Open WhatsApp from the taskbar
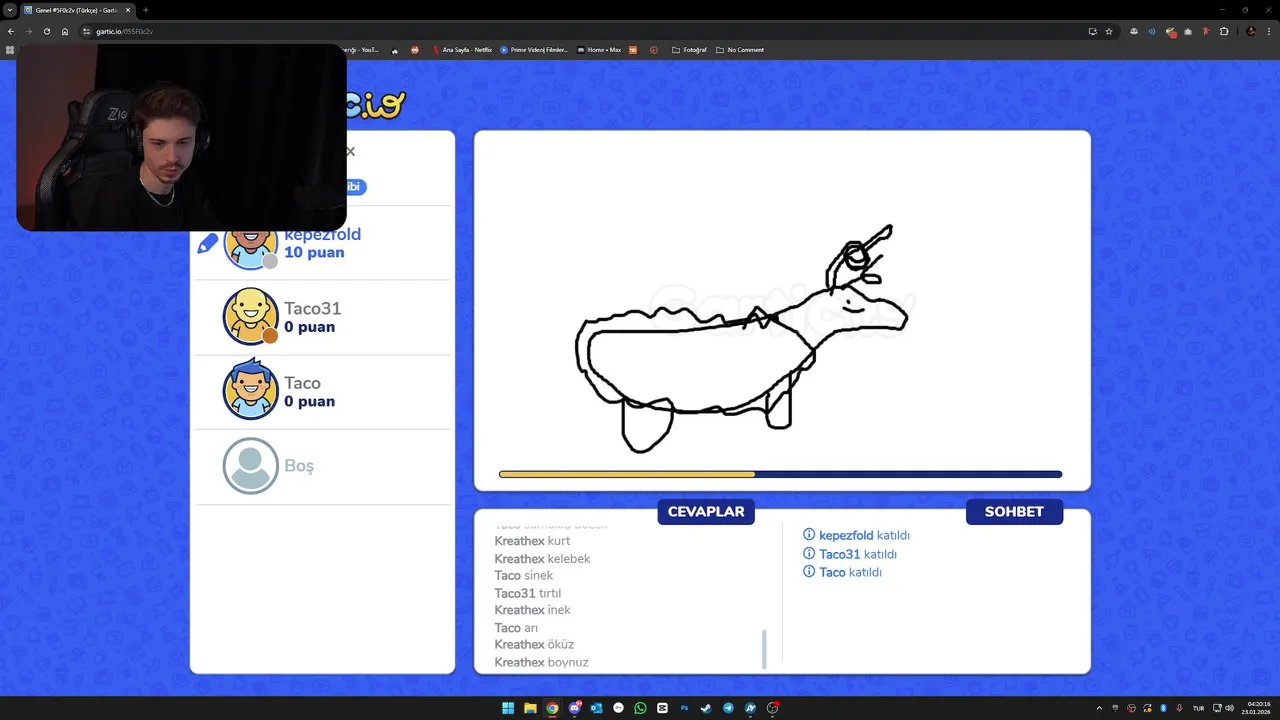 640,708
